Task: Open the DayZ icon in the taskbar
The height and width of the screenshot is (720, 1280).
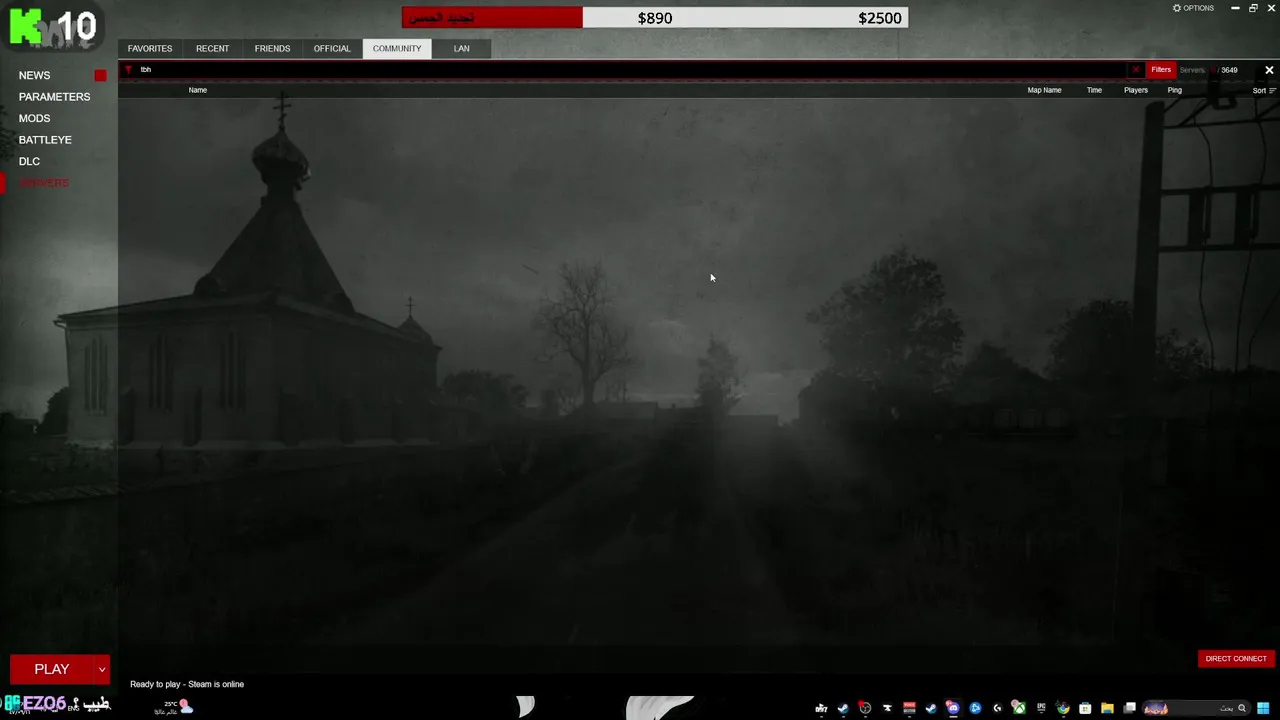Action: 821,708
